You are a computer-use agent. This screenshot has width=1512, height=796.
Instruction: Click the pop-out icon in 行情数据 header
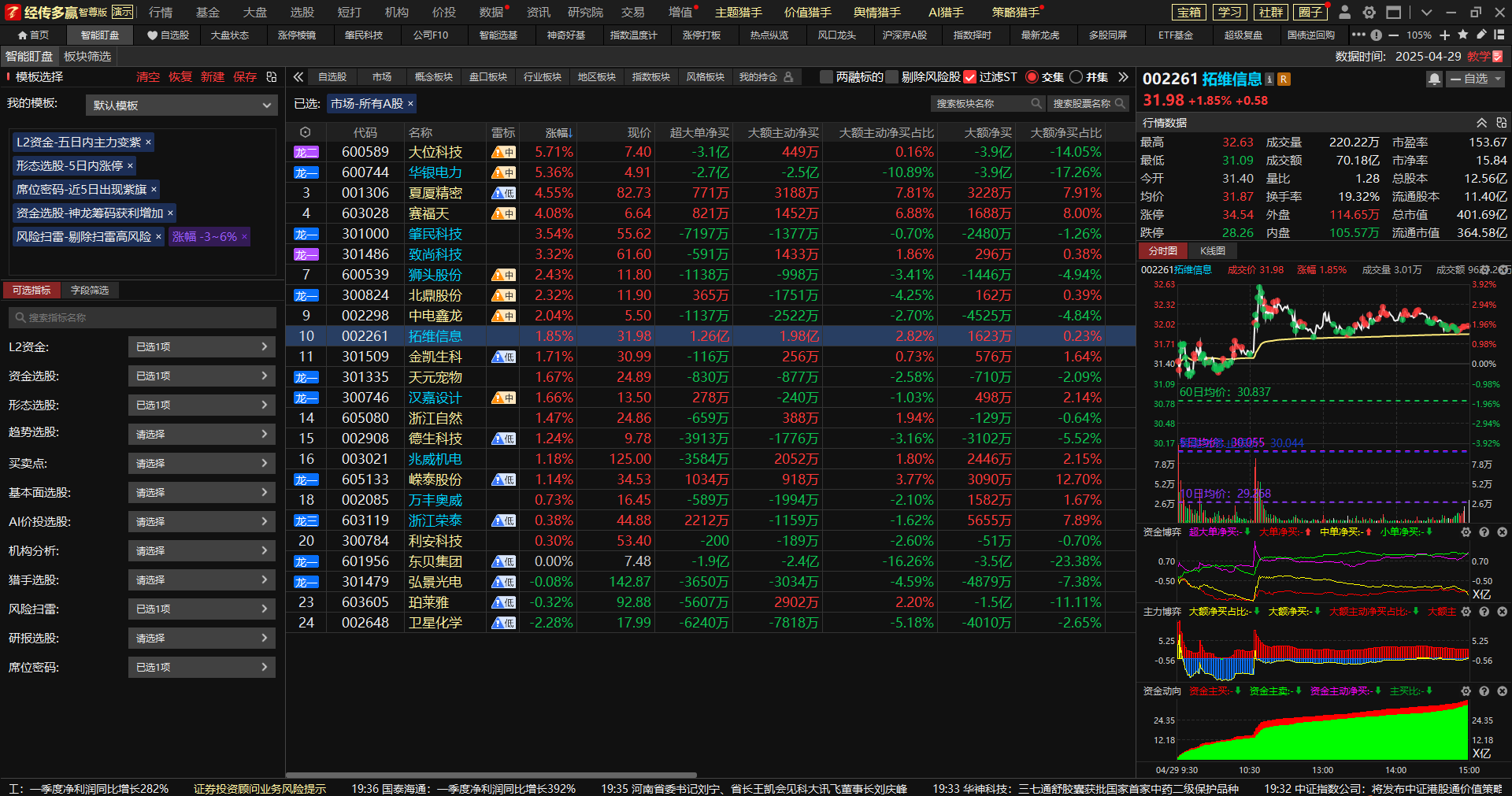pos(1501,123)
